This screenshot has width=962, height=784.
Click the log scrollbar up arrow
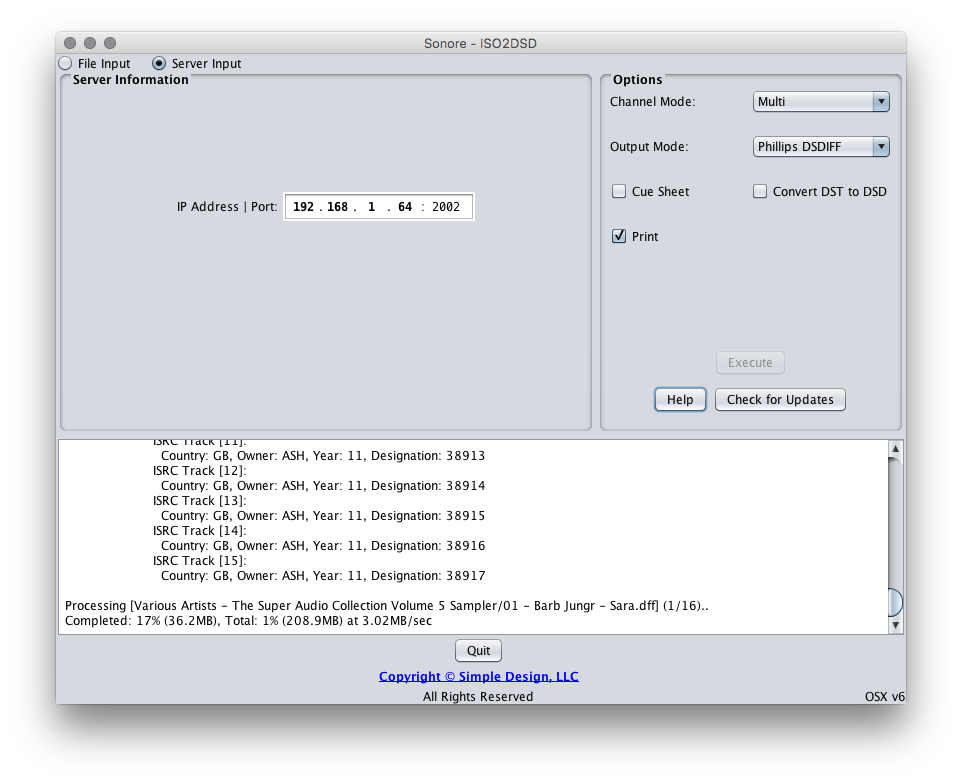[896, 448]
